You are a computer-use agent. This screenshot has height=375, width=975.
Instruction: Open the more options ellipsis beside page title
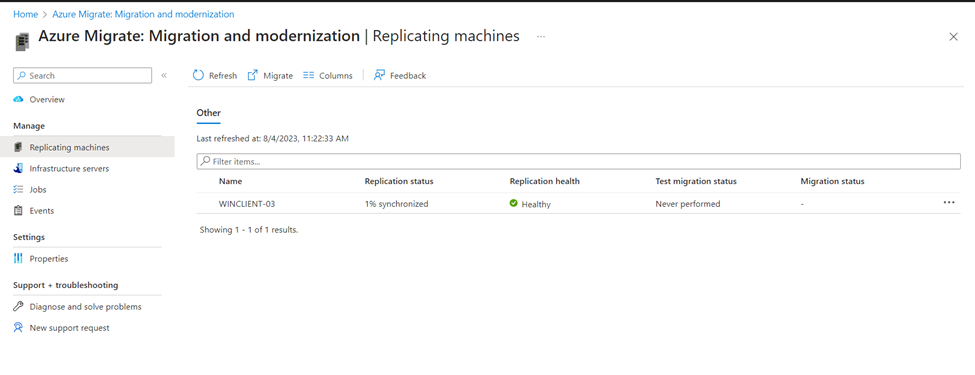pyautogui.click(x=541, y=37)
